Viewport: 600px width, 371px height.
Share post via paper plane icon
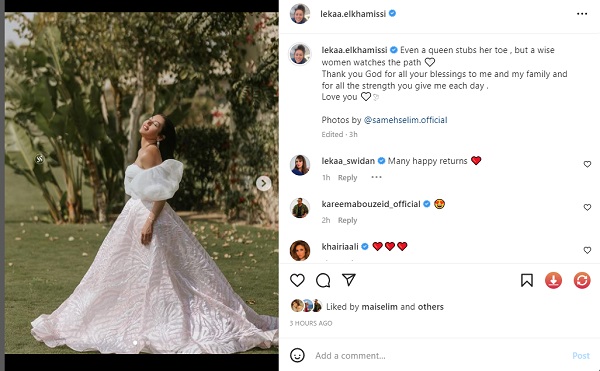(349, 280)
